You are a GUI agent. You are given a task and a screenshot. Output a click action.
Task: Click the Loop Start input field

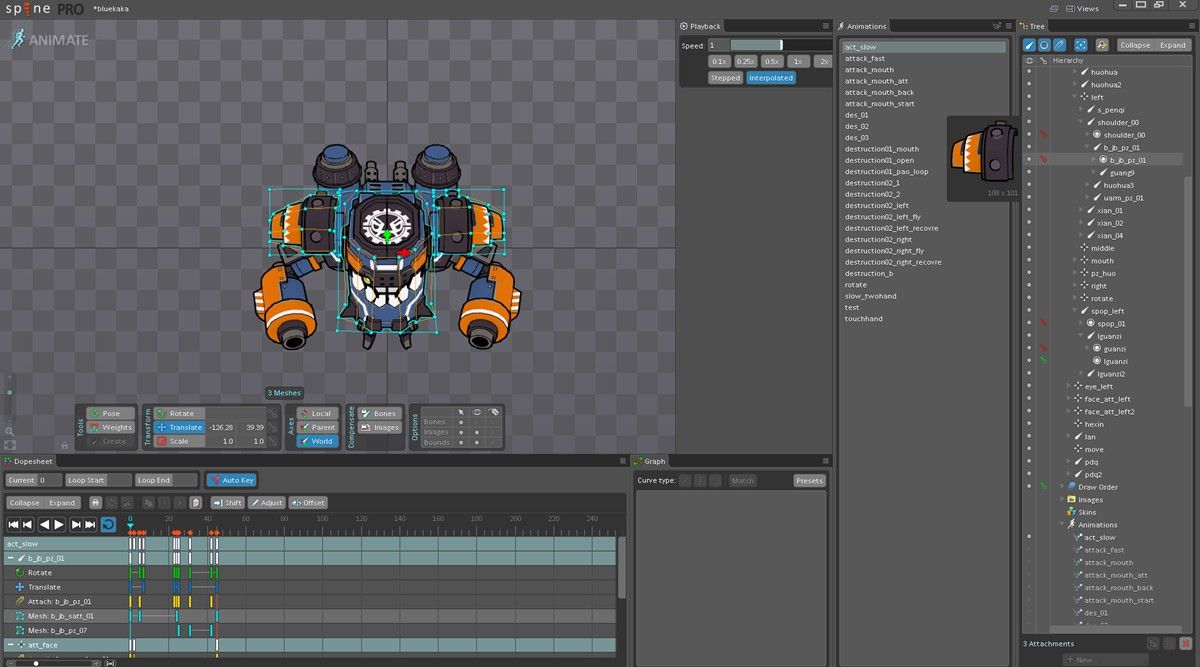point(98,480)
